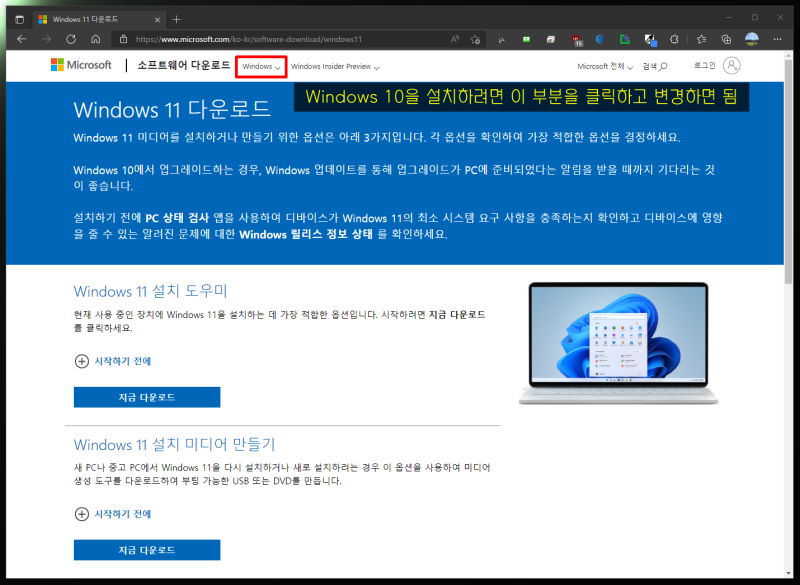This screenshot has width=800, height=585.
Task: Click the browser profile avatar
Action: [752, 39]
